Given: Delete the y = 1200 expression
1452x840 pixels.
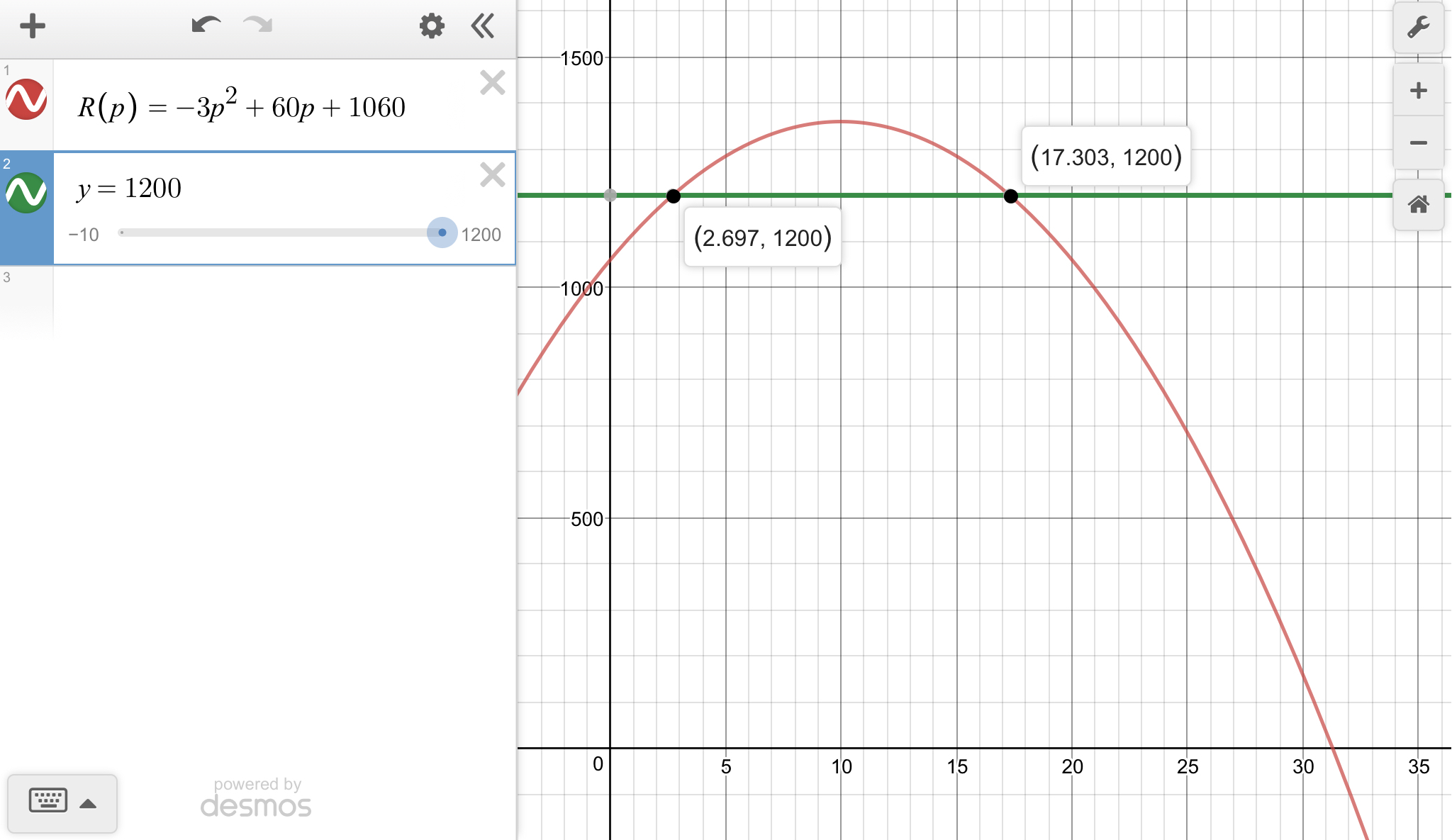Looking at the screenshot, I should pyautogui.click(x=492, y=174).
